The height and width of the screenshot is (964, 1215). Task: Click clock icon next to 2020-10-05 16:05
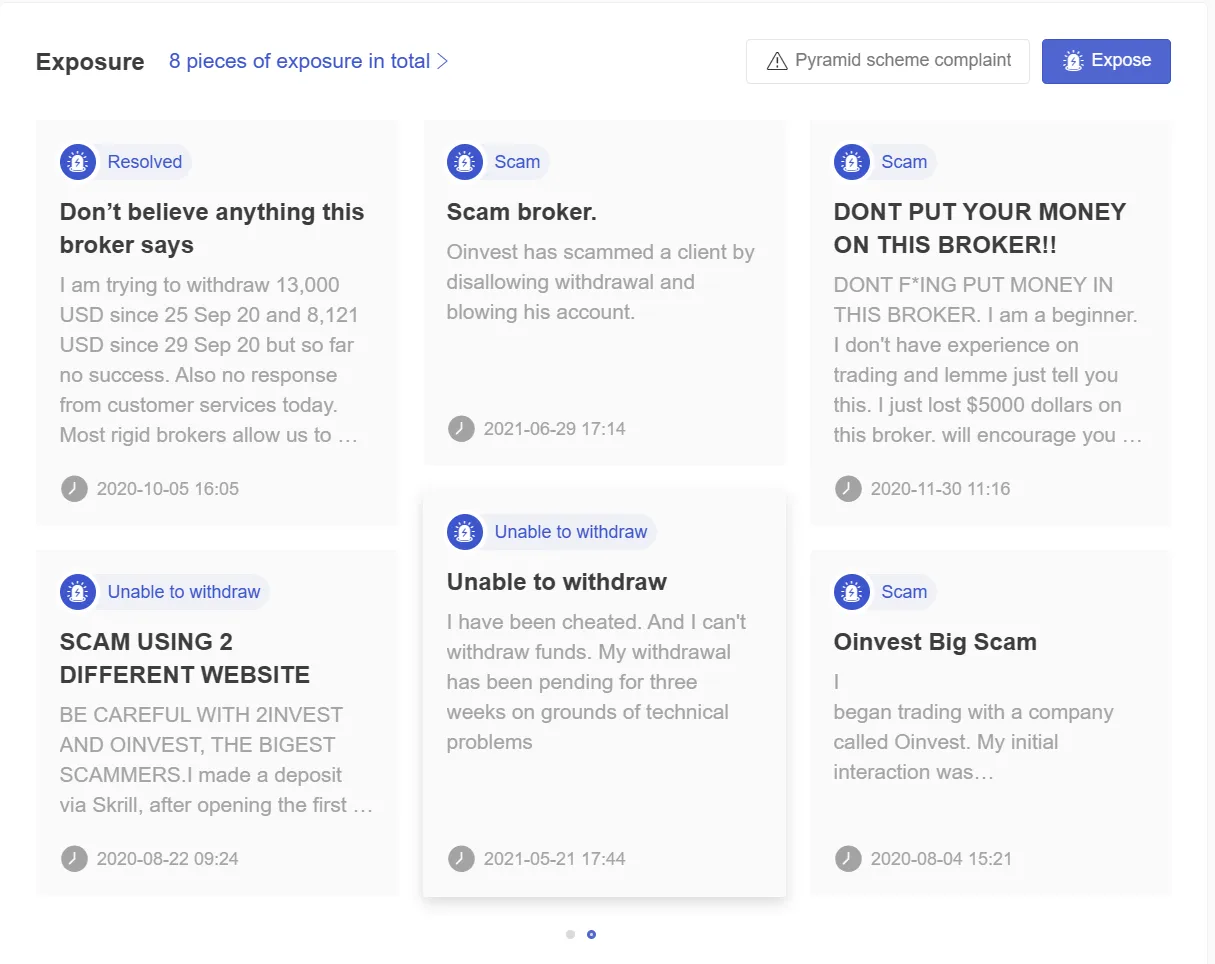coord(74,489)
